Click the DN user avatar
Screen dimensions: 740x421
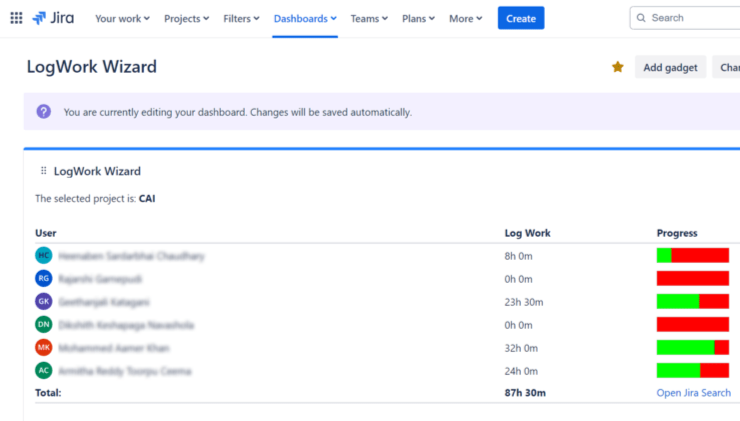pyautogui.click(x=44, y=325)
